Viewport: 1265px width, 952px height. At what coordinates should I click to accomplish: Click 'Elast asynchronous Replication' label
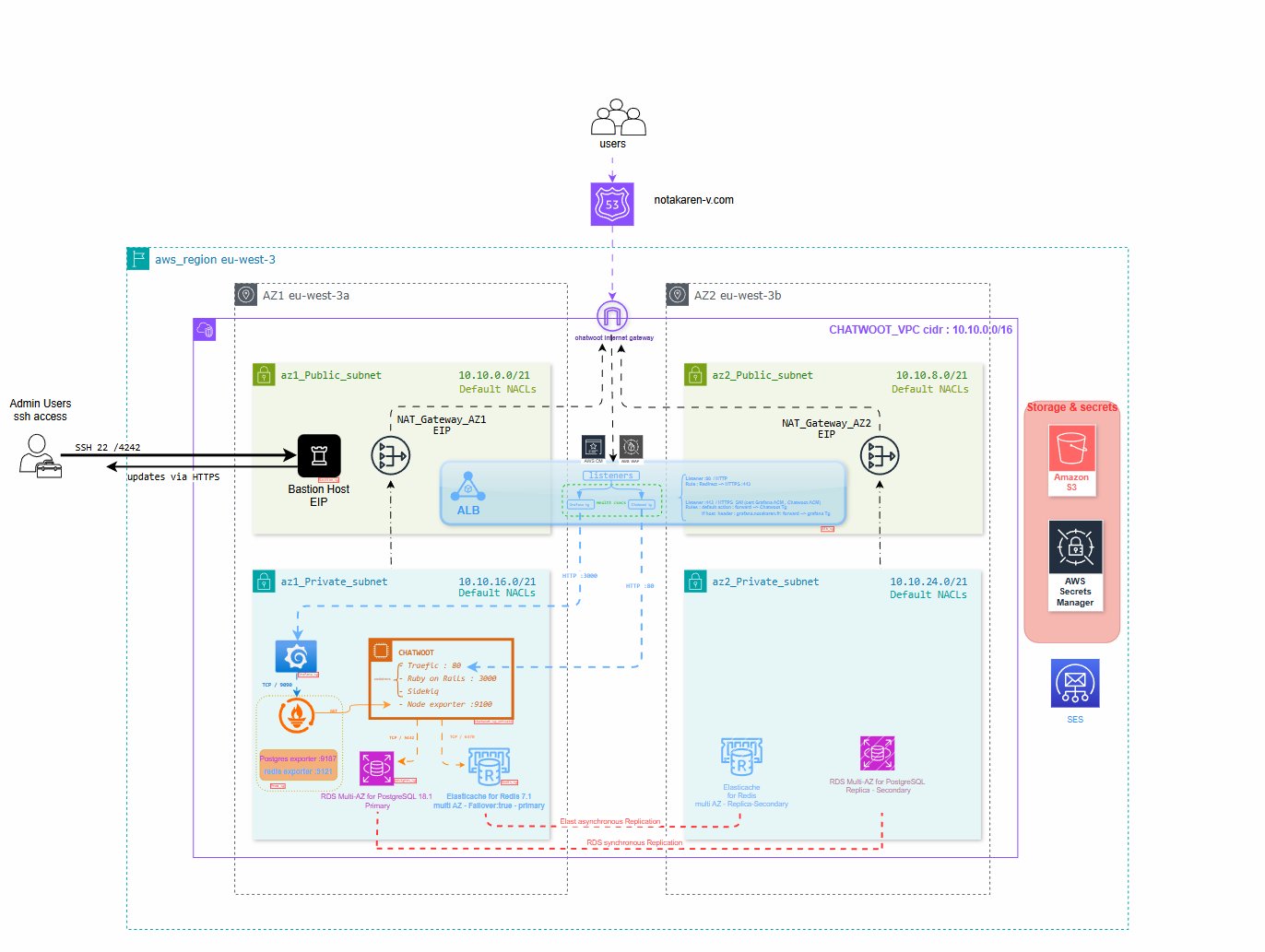[610, 821]
